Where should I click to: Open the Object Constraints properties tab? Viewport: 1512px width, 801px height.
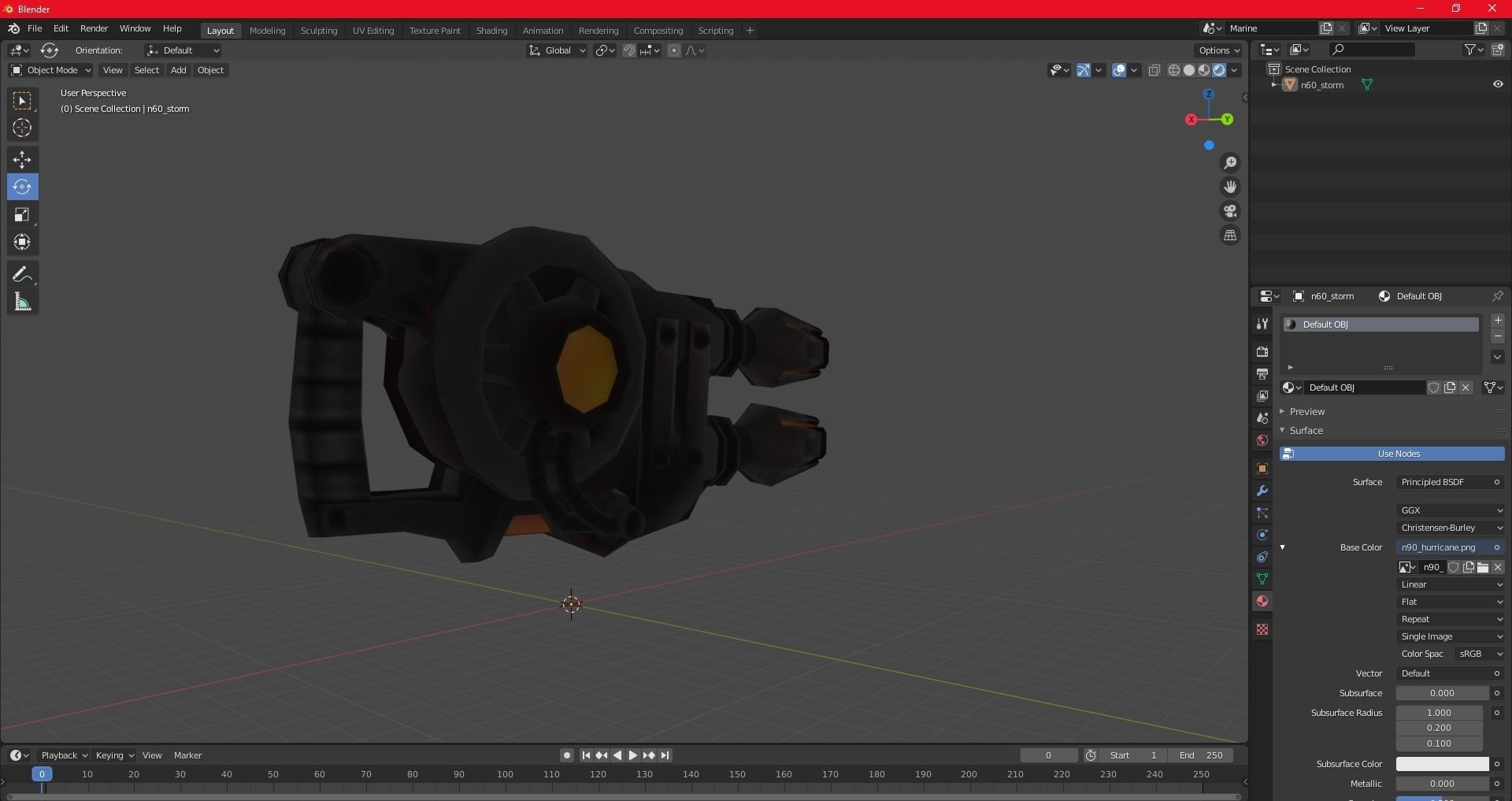click(x=1262, y=557)
